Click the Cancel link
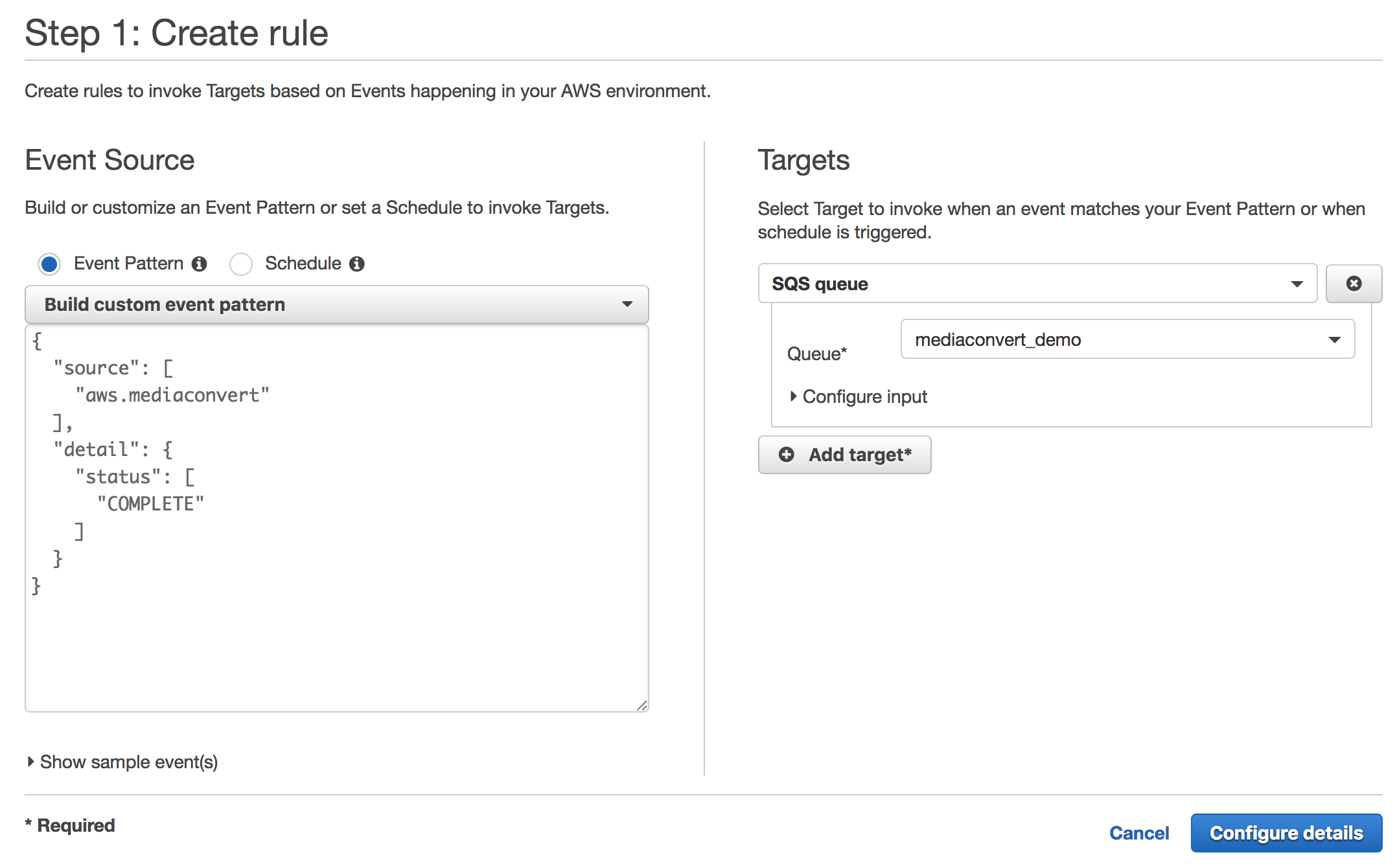 (x=1139, y=833)
